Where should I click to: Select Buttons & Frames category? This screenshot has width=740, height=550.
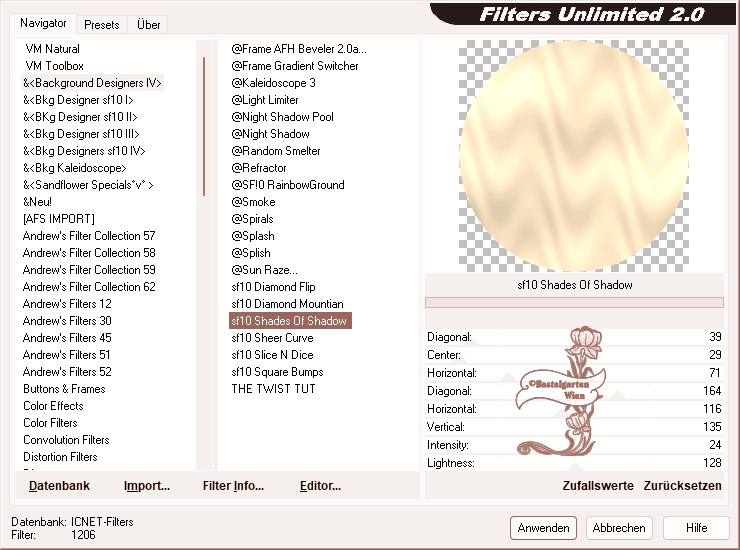(64, 389)
